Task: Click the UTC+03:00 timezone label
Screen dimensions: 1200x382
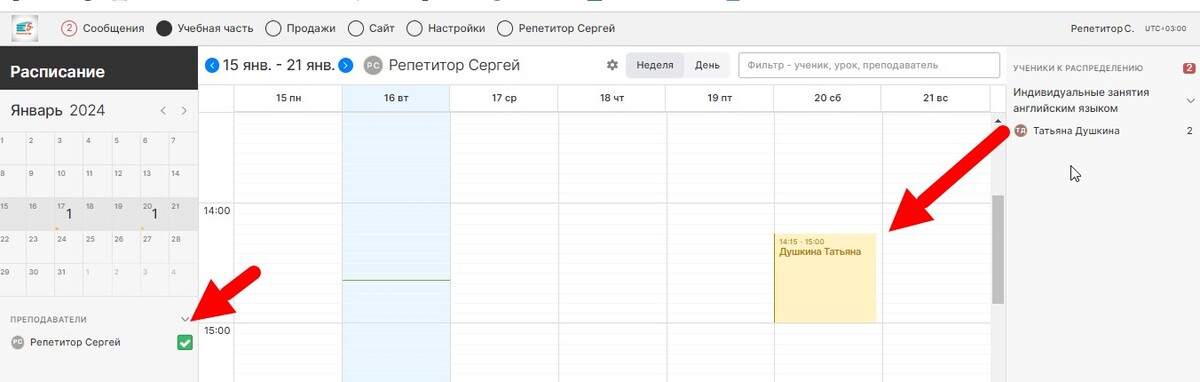Action: pyautogui.click(x=1166, y=28)
